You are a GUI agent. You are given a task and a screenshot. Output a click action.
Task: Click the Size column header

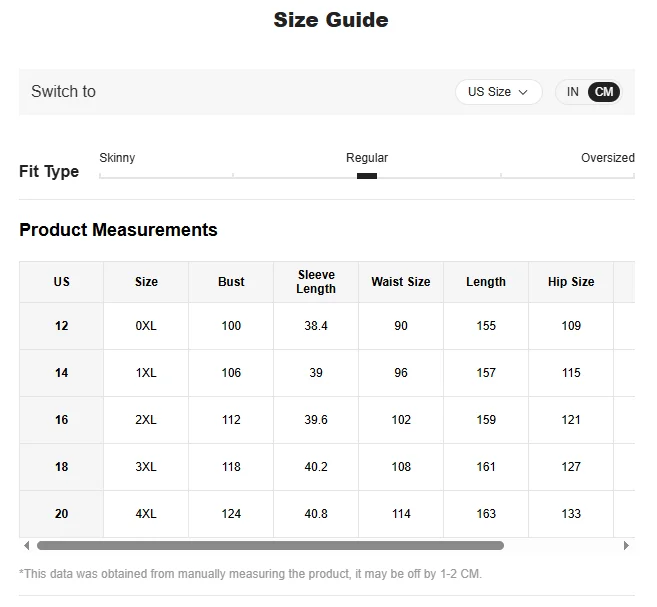146,282
